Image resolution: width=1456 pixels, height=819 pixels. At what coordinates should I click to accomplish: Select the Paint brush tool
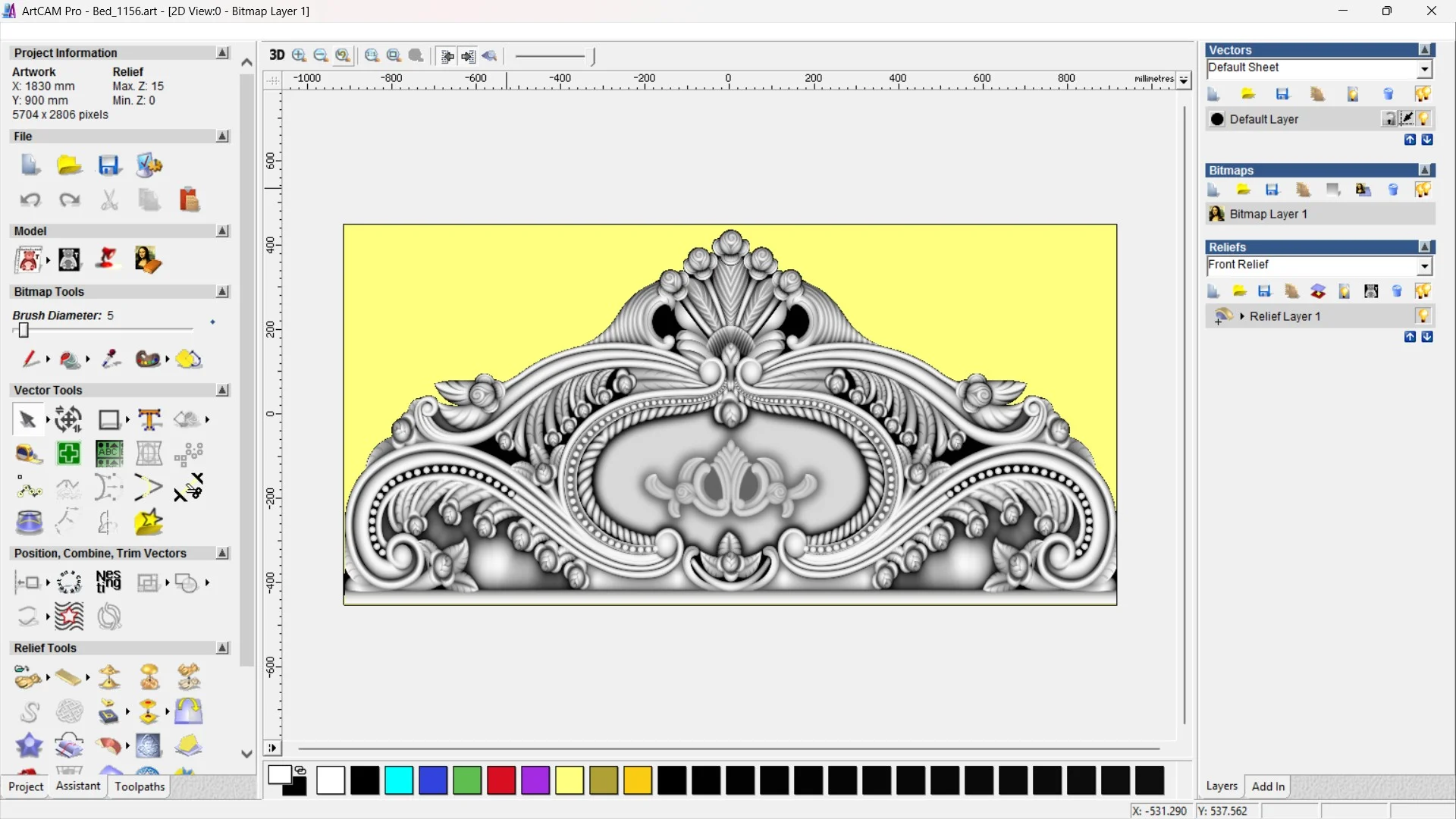pyautogui.click(x=30, y=359)
